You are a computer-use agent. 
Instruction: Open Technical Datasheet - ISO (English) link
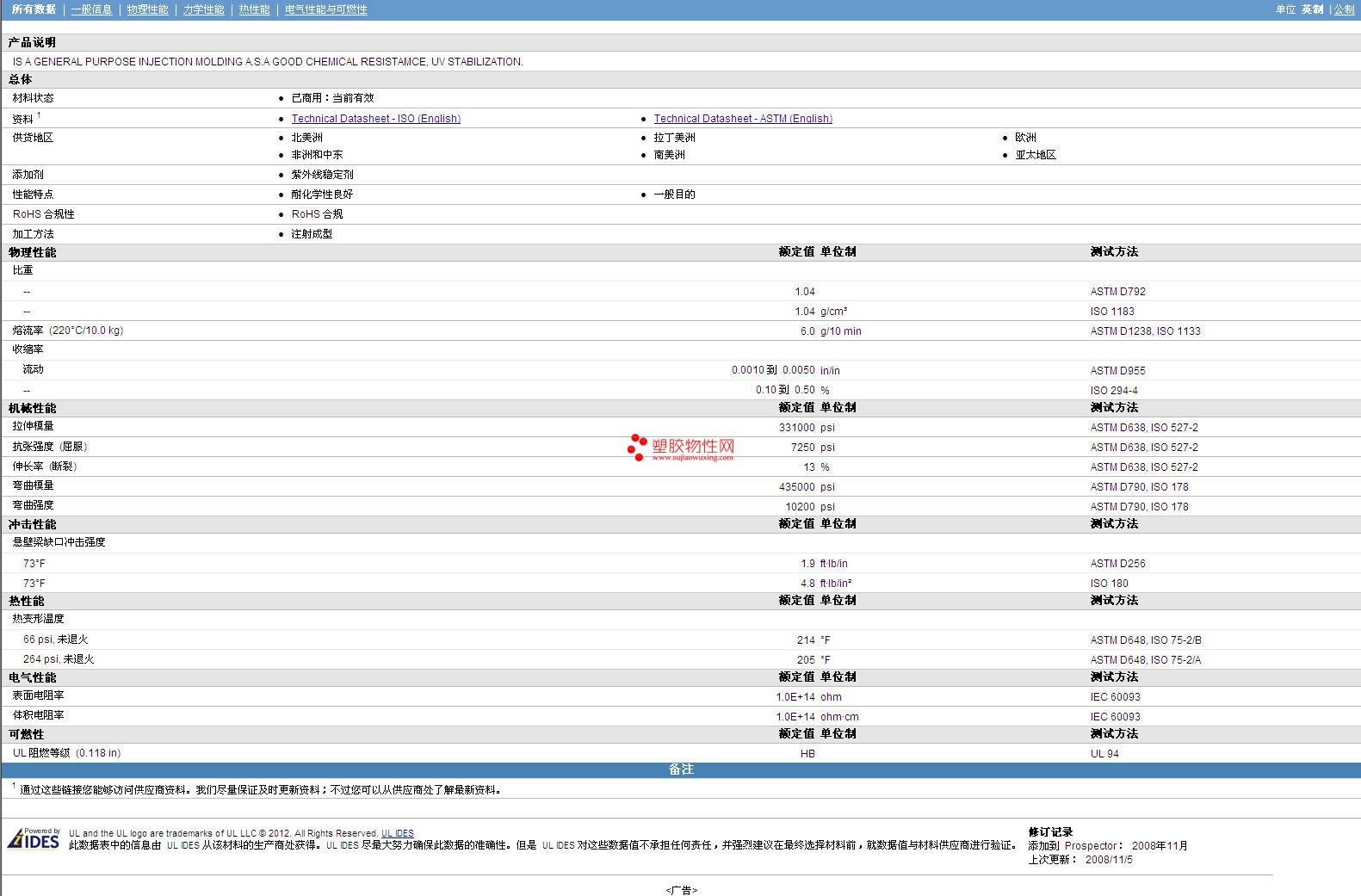pos(375,119)
